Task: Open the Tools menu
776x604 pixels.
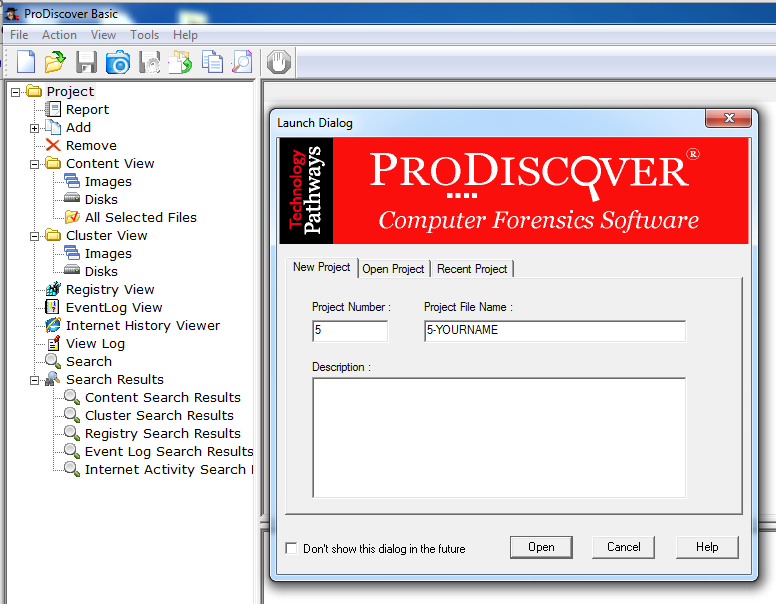Action: pos(144,35)
